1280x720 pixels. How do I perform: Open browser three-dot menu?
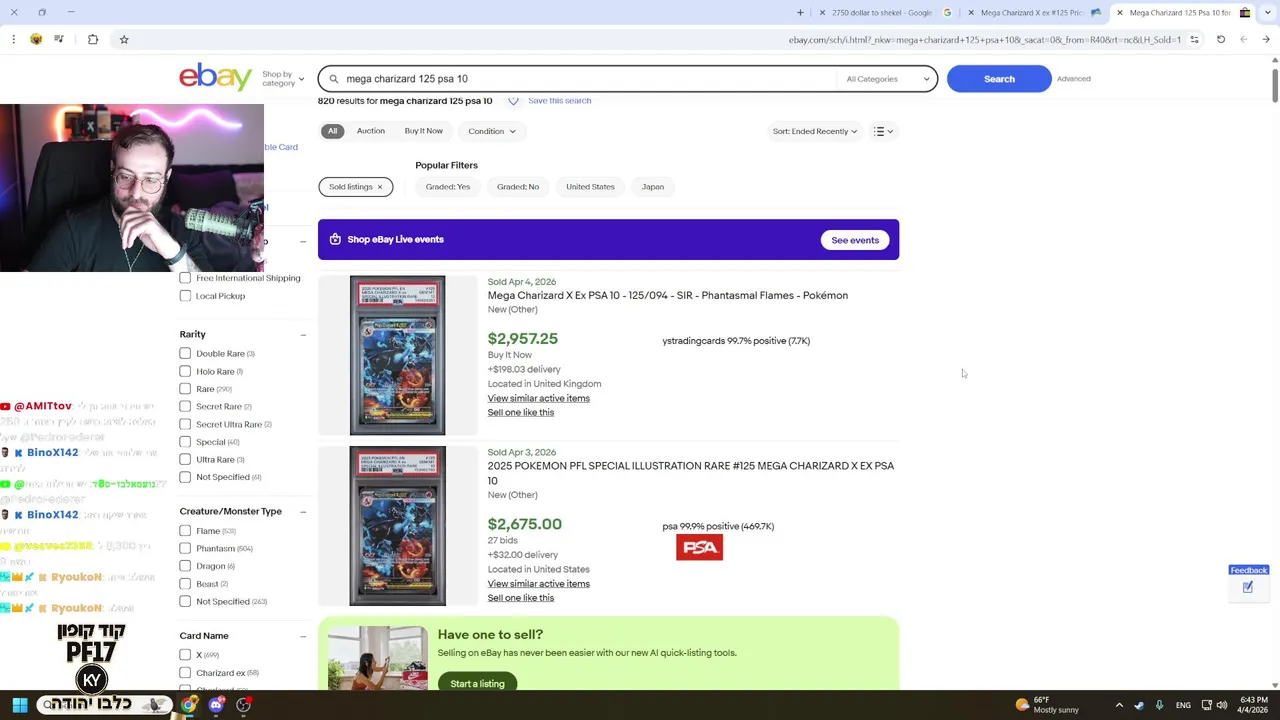coord(13,39)
